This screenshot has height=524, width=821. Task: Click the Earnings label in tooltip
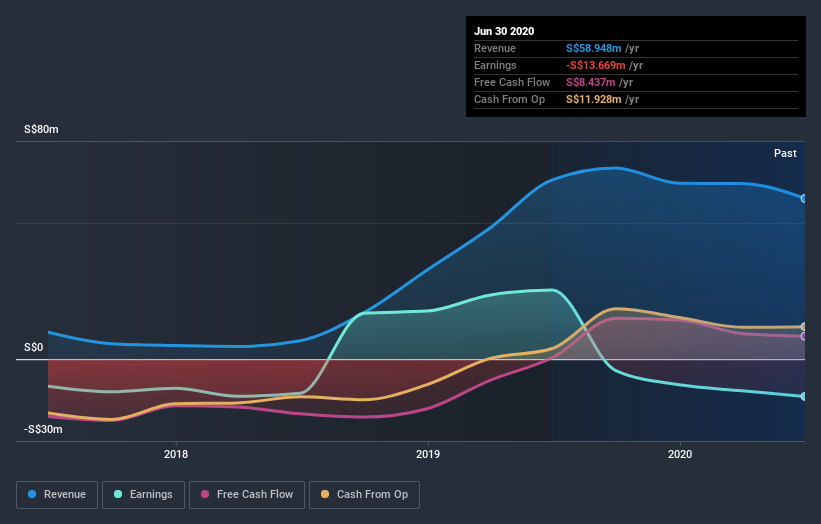pos(495,65)
